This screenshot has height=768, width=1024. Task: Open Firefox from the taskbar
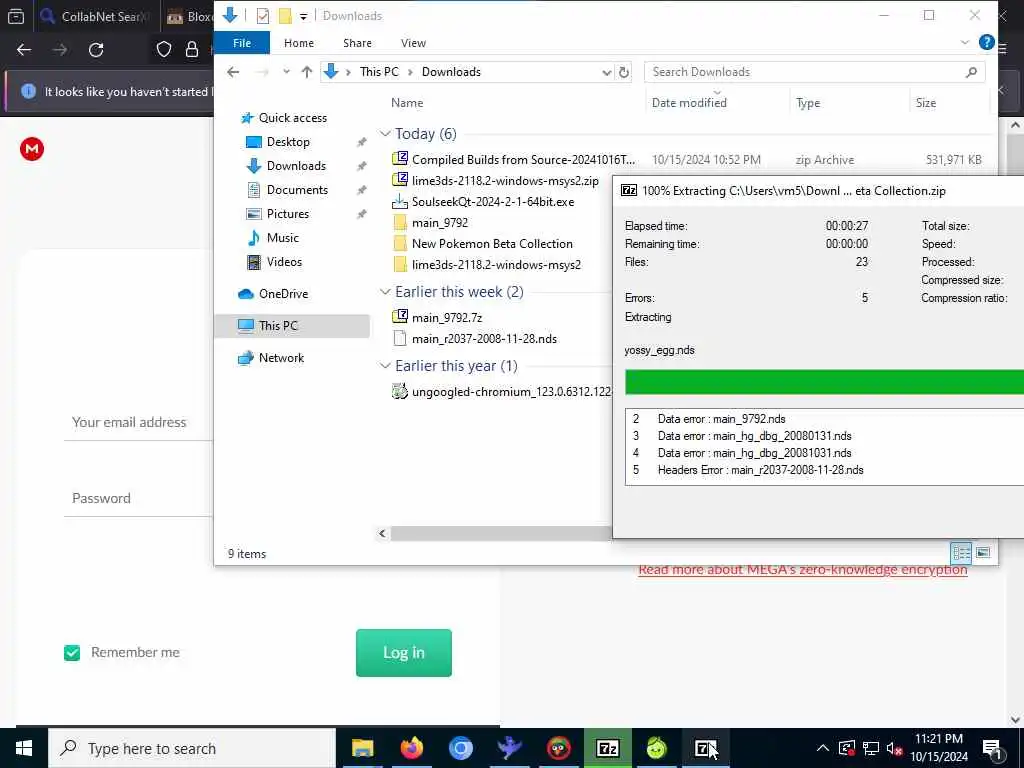pos(411,748)
